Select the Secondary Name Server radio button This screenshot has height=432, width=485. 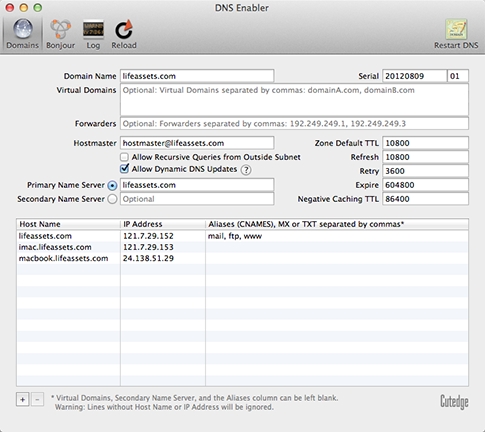[x=112, y=199]
